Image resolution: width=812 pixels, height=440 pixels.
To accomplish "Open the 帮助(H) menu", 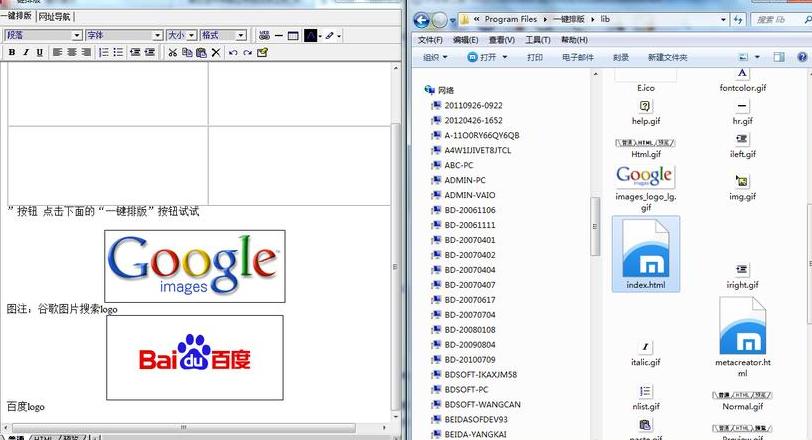I will (x=574, y=40).
